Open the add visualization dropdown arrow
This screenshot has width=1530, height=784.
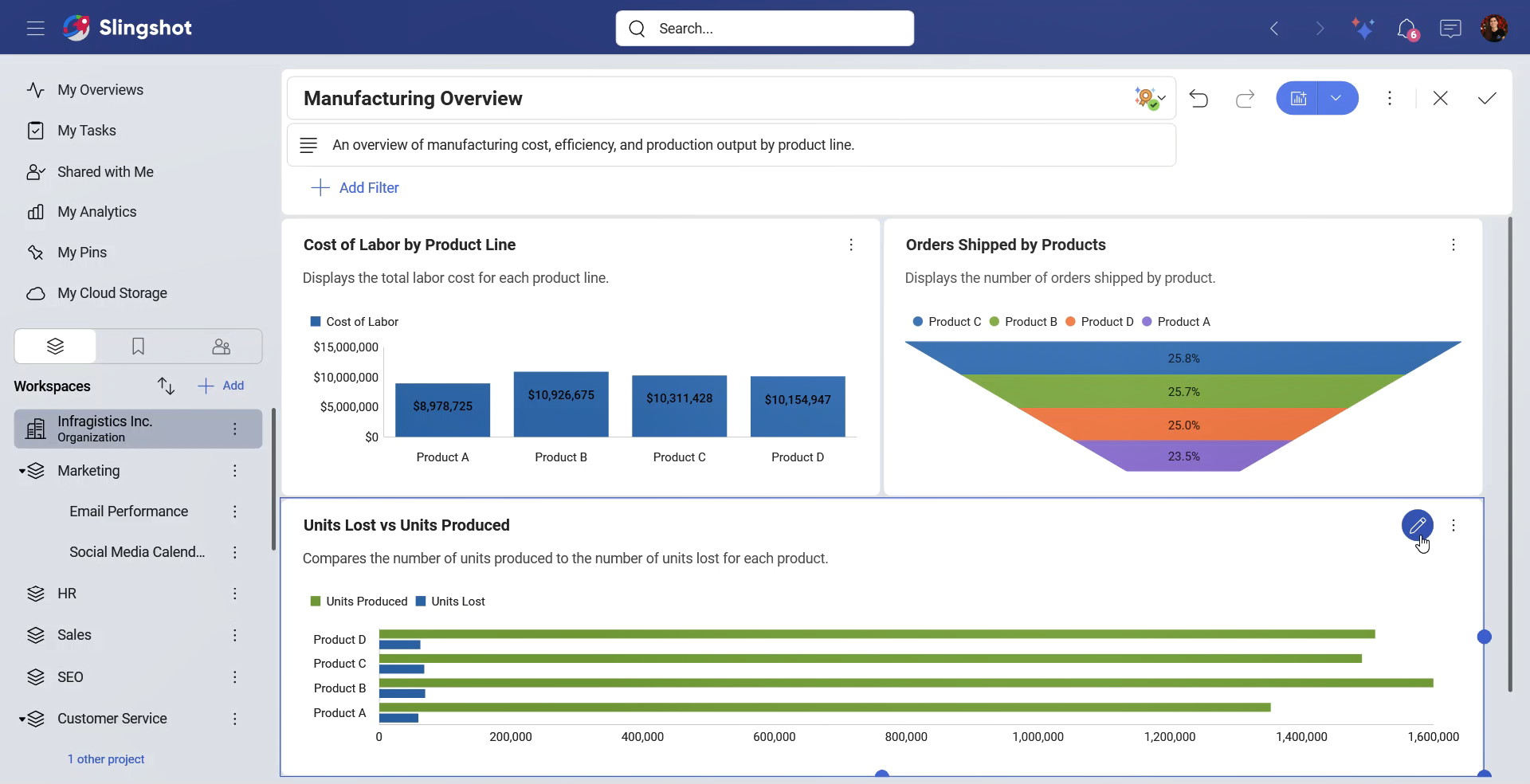tap(1338, 98)
